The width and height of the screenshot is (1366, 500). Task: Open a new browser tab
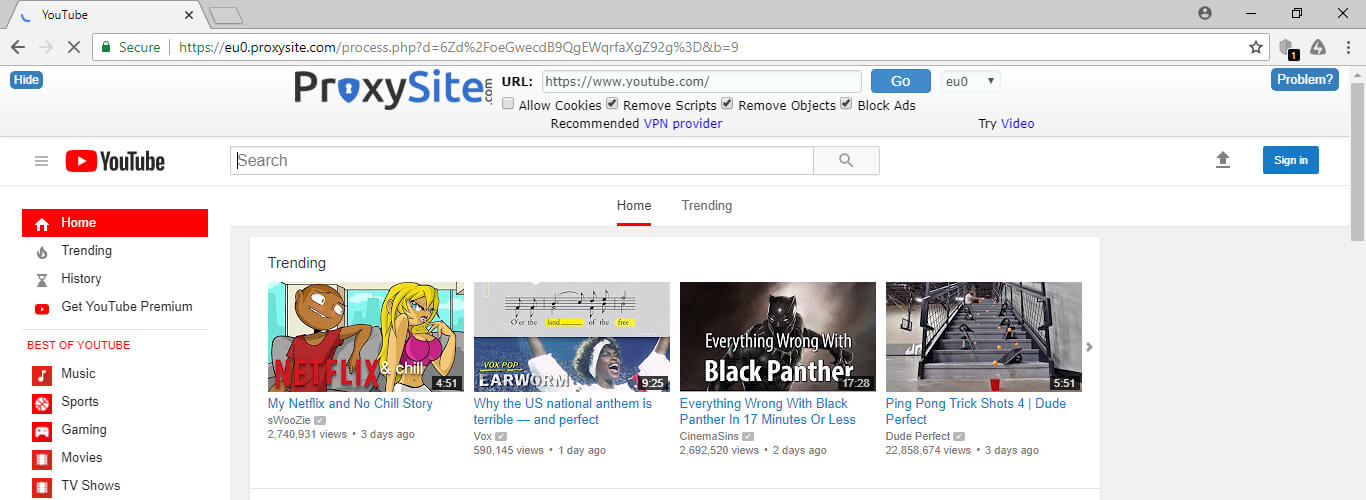click(x=227, y=15)
